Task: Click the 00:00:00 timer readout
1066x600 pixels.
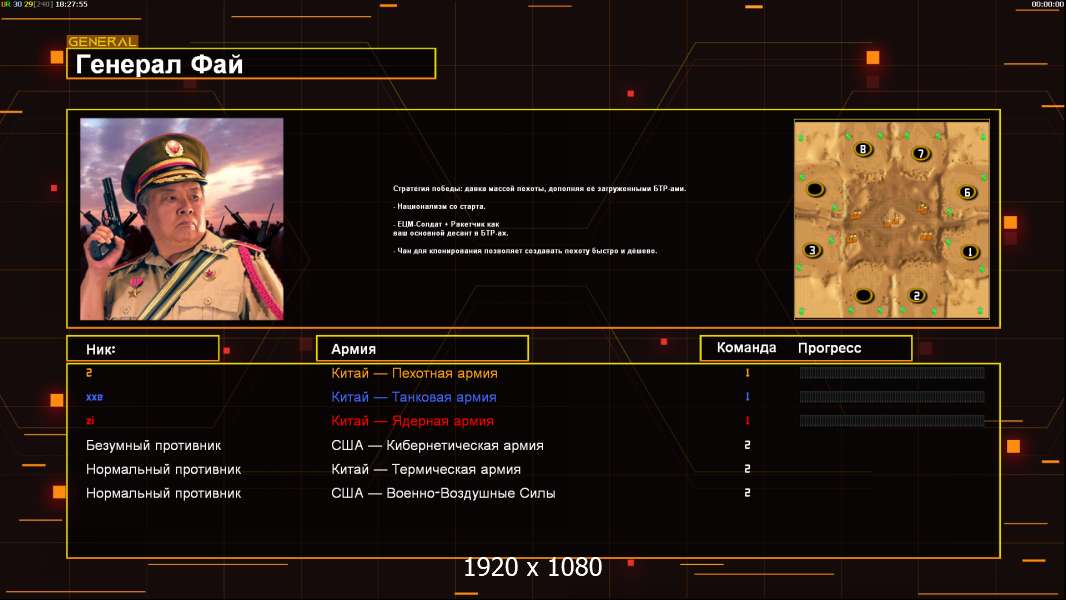Action: pyautogui.click(x=1047, y=4)
